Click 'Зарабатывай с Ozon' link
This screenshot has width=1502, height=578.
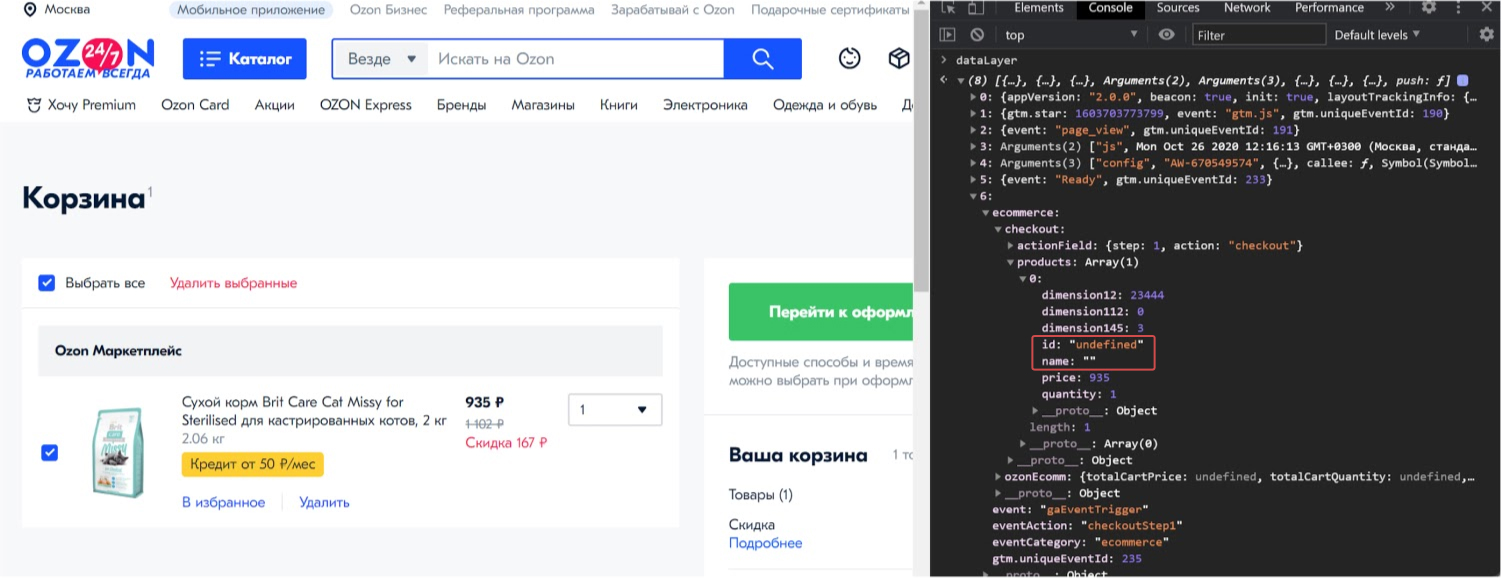coord(672,9)
